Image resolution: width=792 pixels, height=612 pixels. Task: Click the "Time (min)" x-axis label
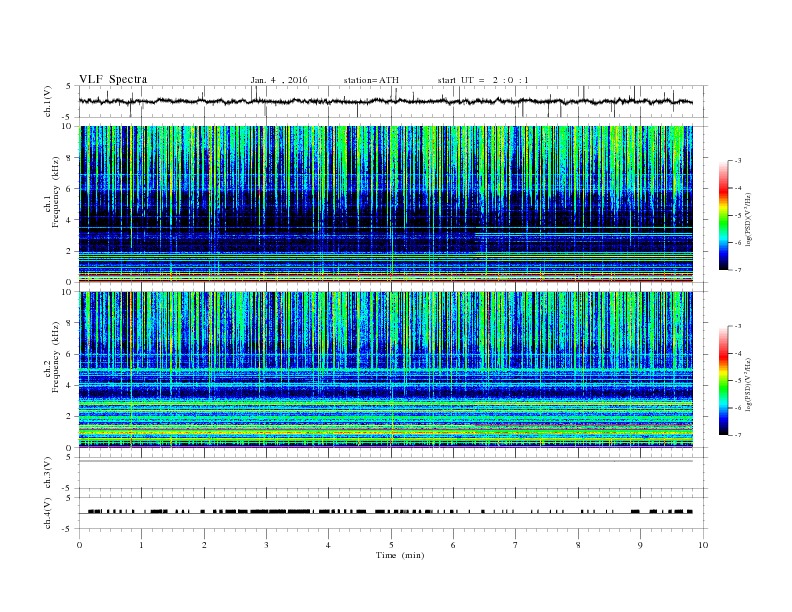[x=400, y=555]
